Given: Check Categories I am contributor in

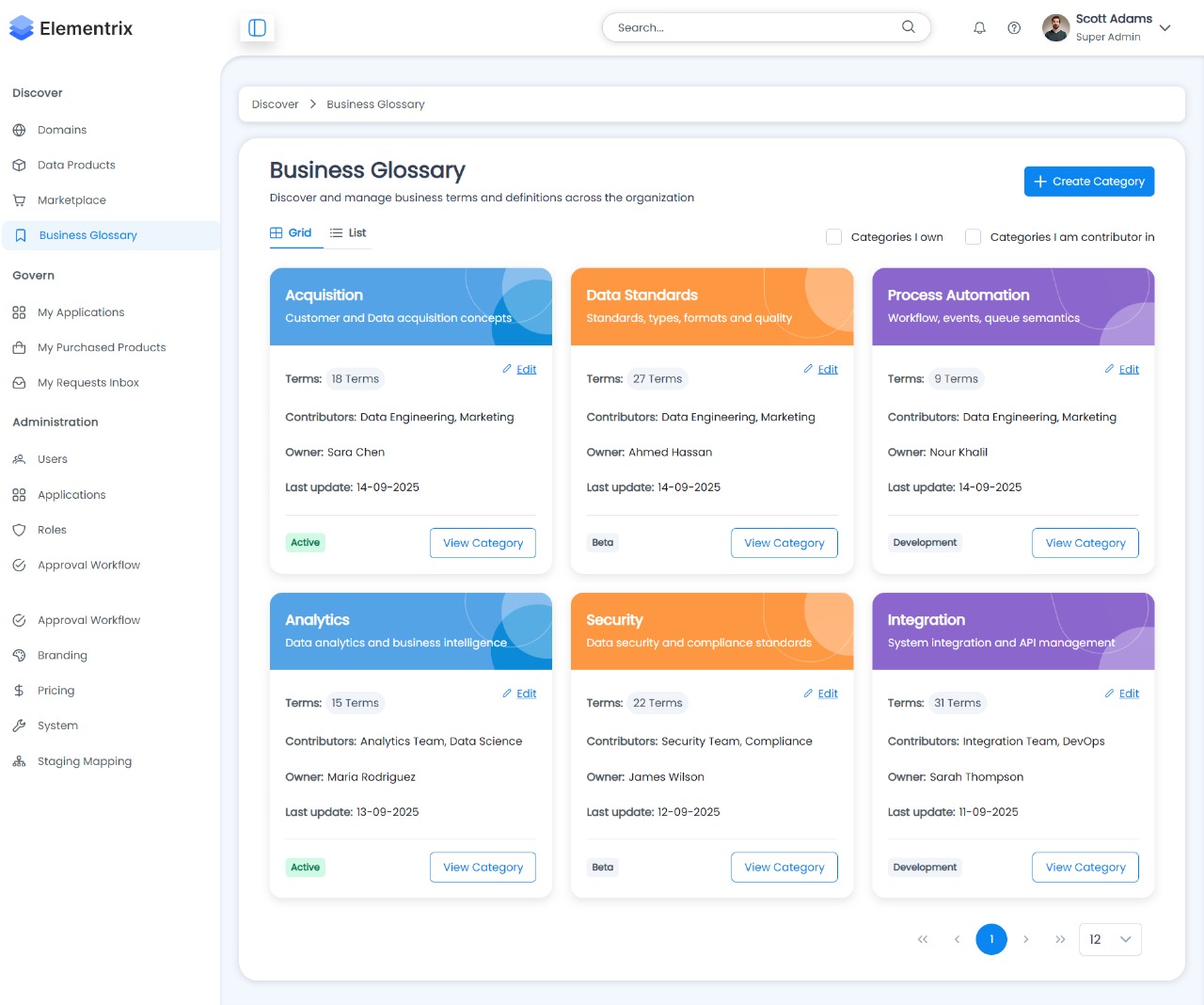Looking at the screenshot, I should click(x=973, y=237).
